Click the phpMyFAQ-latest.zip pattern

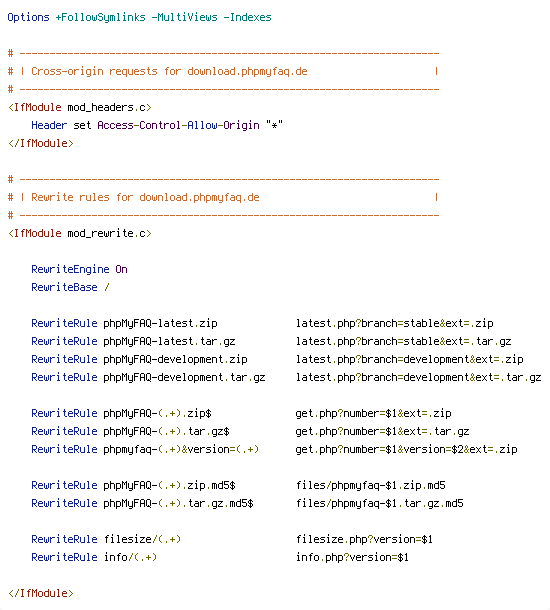[160, 323]
